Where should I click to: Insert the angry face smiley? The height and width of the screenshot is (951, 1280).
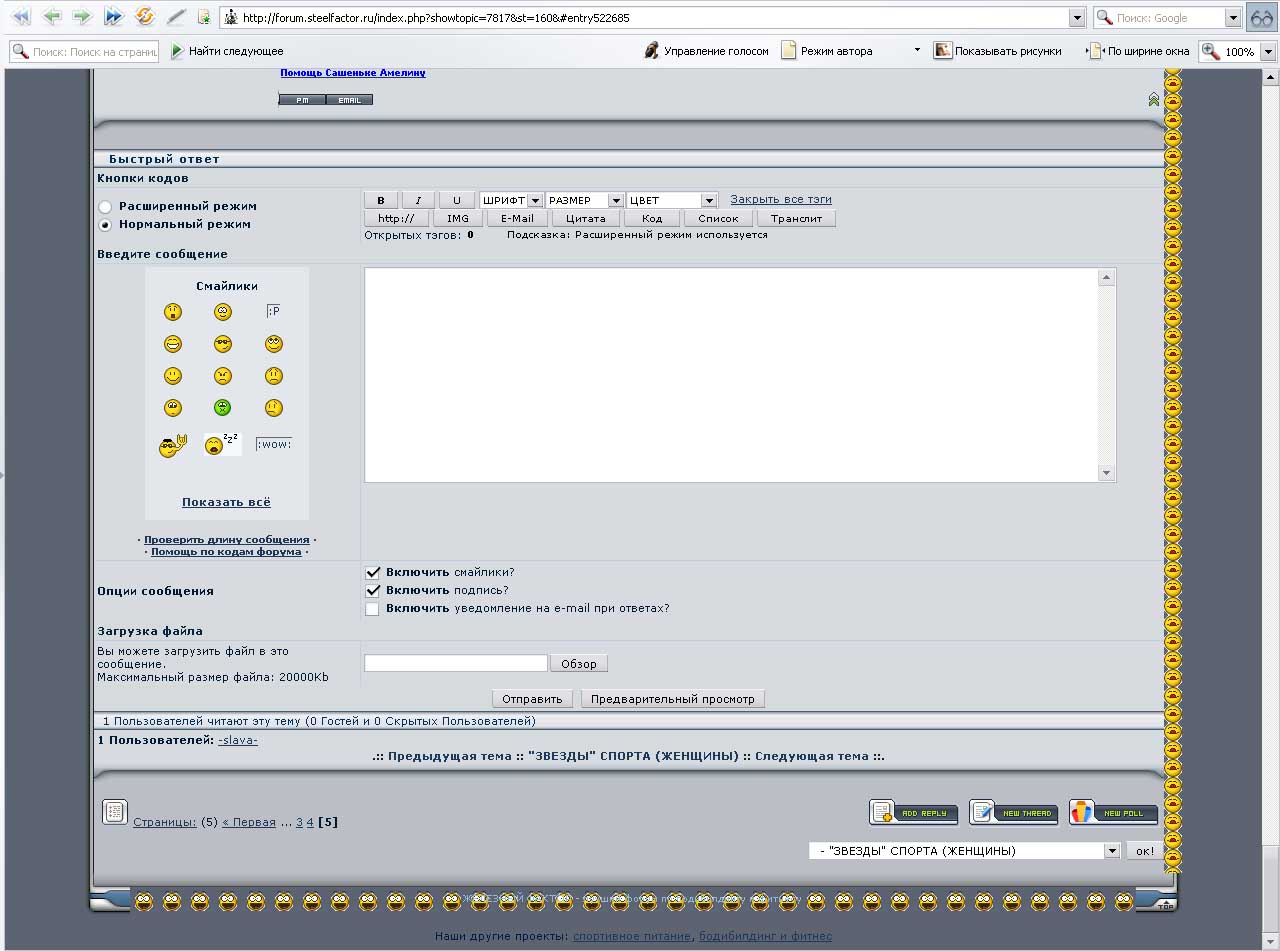coord(223,376)
